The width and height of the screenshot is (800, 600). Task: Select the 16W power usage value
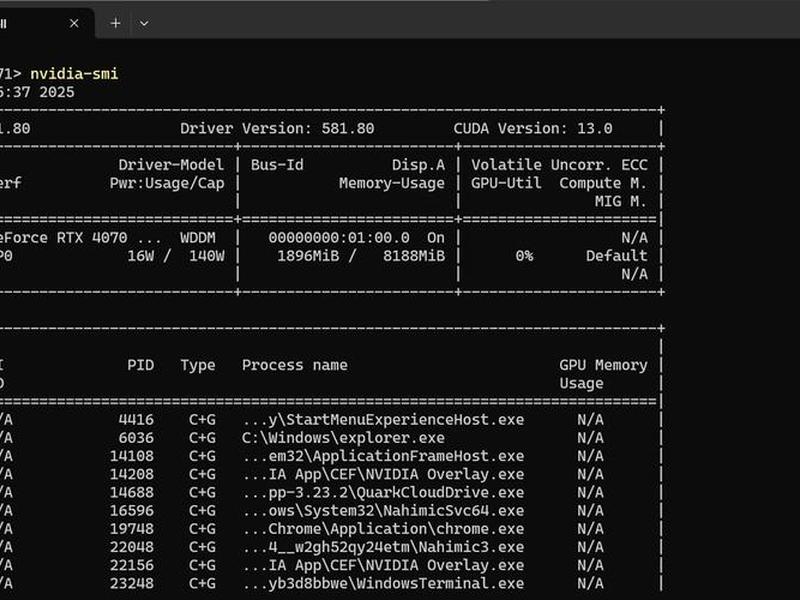(x=140, y=256)
